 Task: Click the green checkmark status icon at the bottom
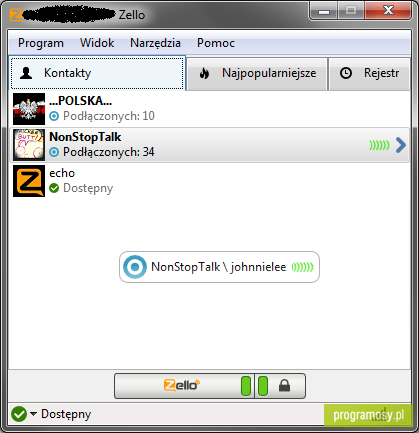19,414
